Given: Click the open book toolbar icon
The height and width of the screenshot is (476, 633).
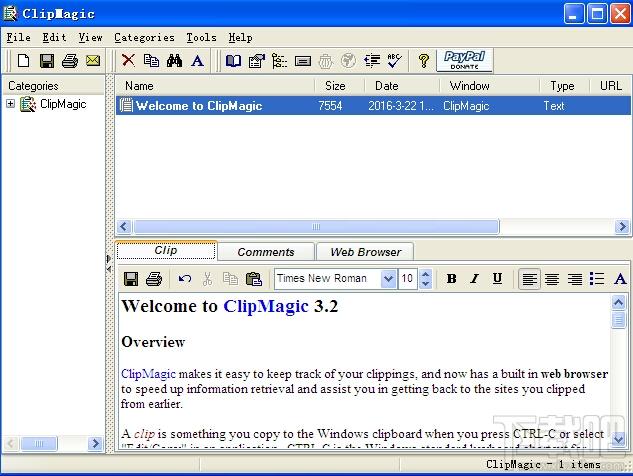Looking at the screenshot, I should (x=233, y=61).
